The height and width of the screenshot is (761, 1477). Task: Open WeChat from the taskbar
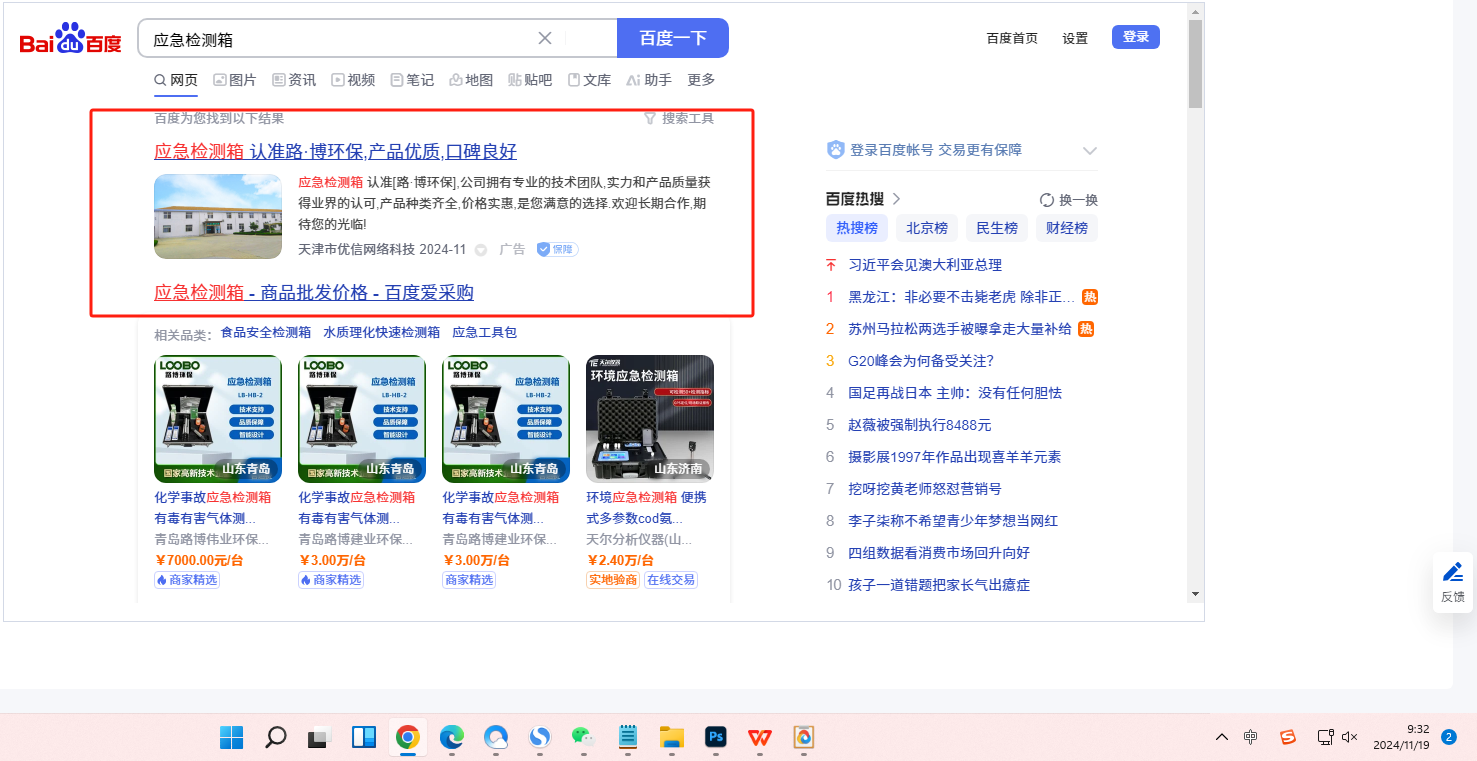point(583,738)
